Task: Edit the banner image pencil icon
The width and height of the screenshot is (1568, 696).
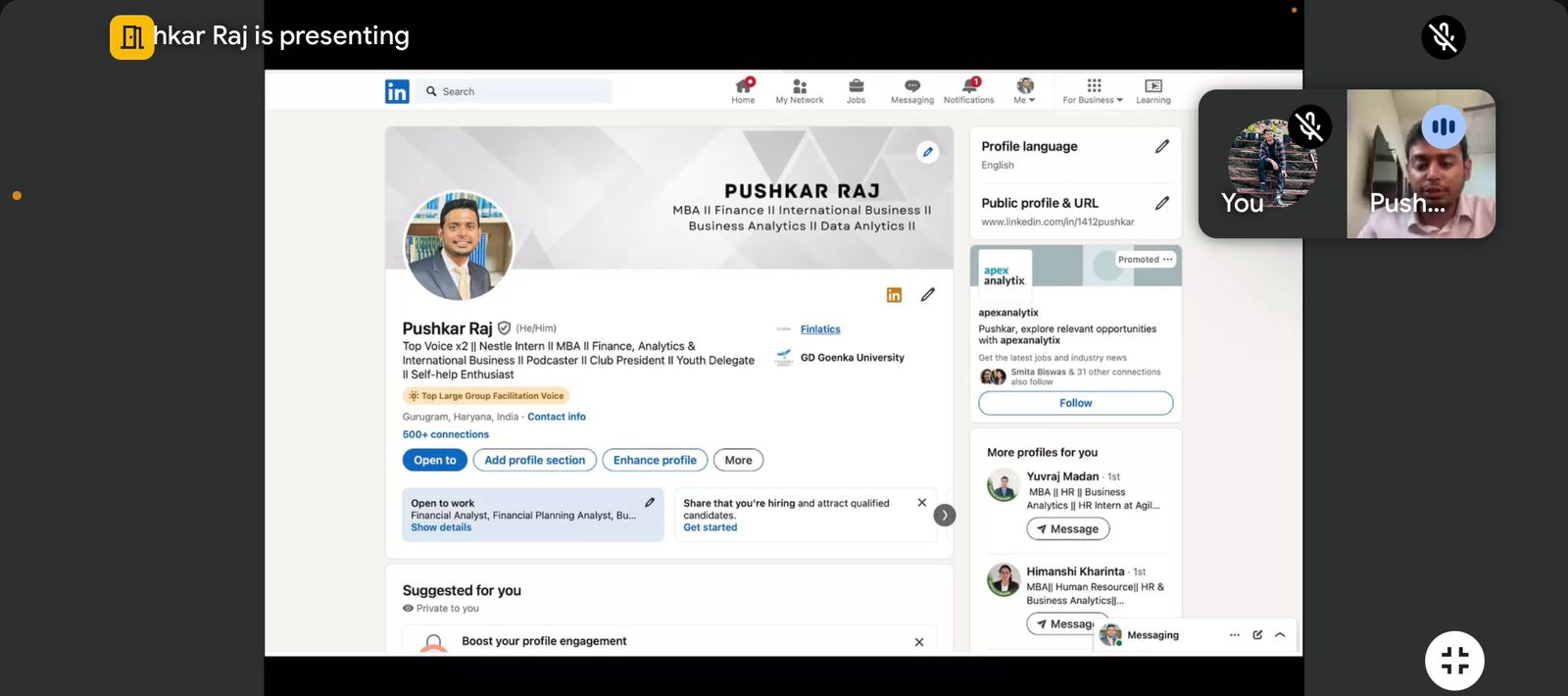Action: (x=927, y=152)
